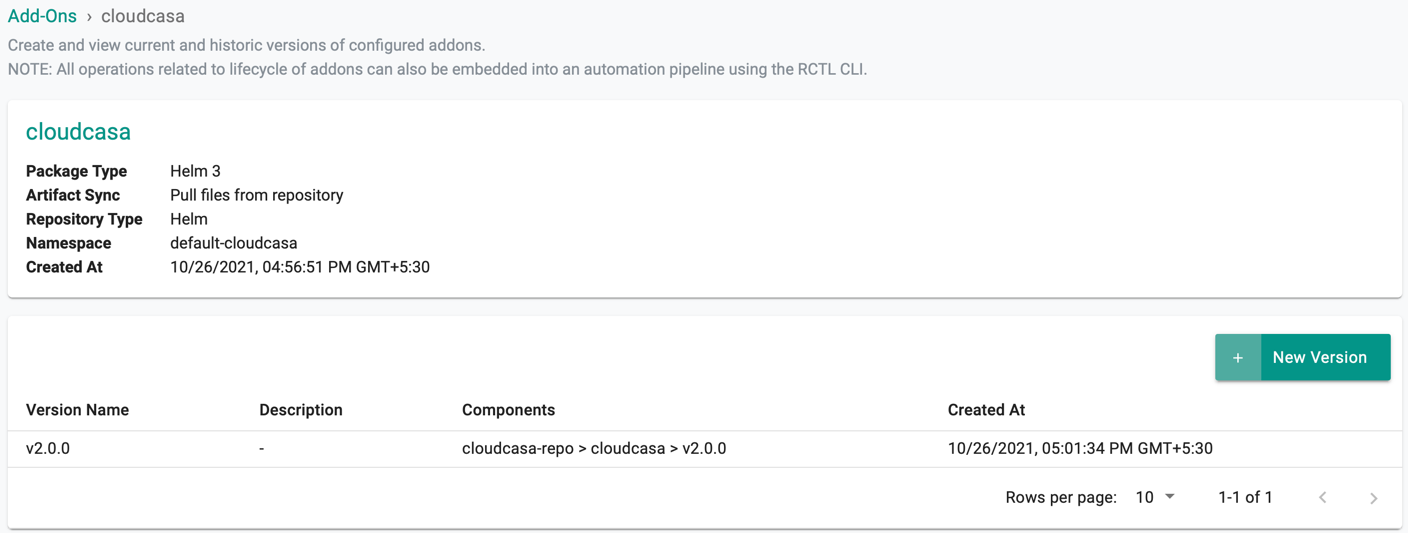Click the breadcrumb separator chevron

89,17
